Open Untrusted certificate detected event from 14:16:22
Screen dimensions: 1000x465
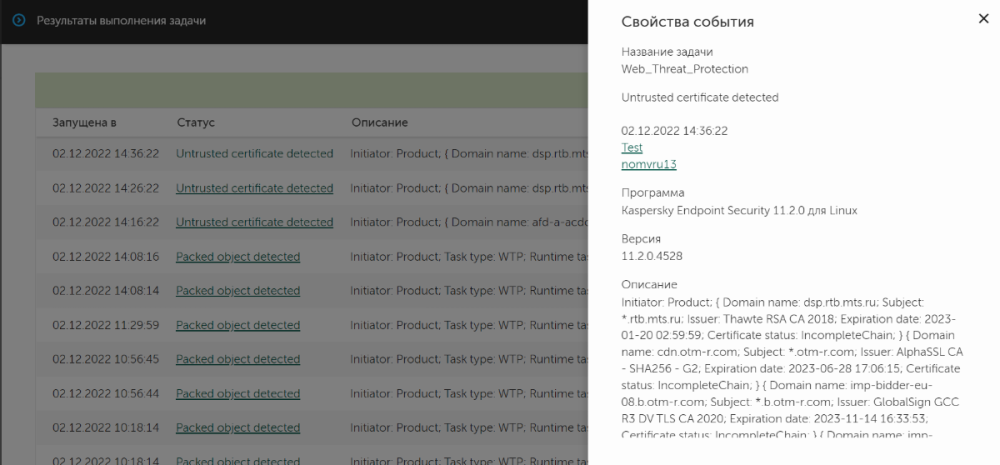pyautogui.click(x=254, y=222)
